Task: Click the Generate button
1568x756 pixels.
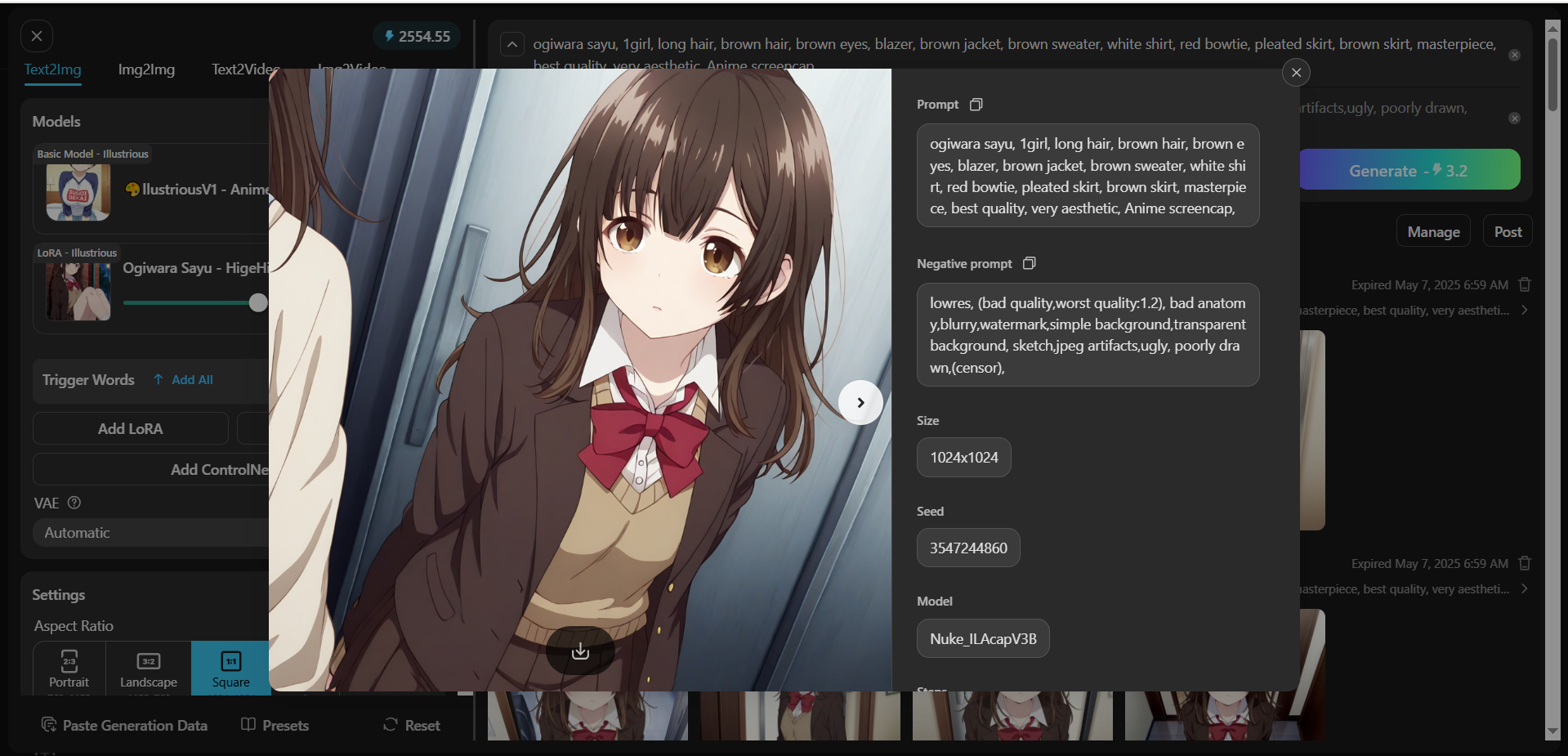Action: pos(1409,170)
